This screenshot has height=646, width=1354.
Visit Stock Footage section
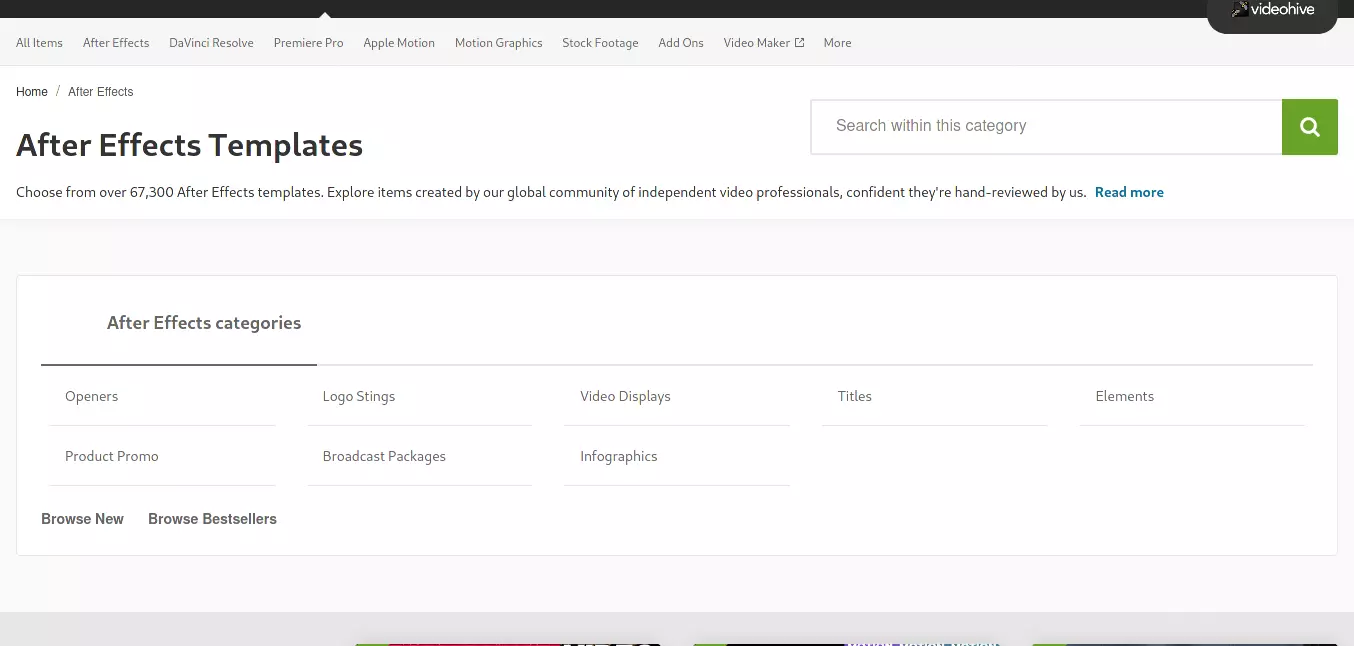coord(600,43)
